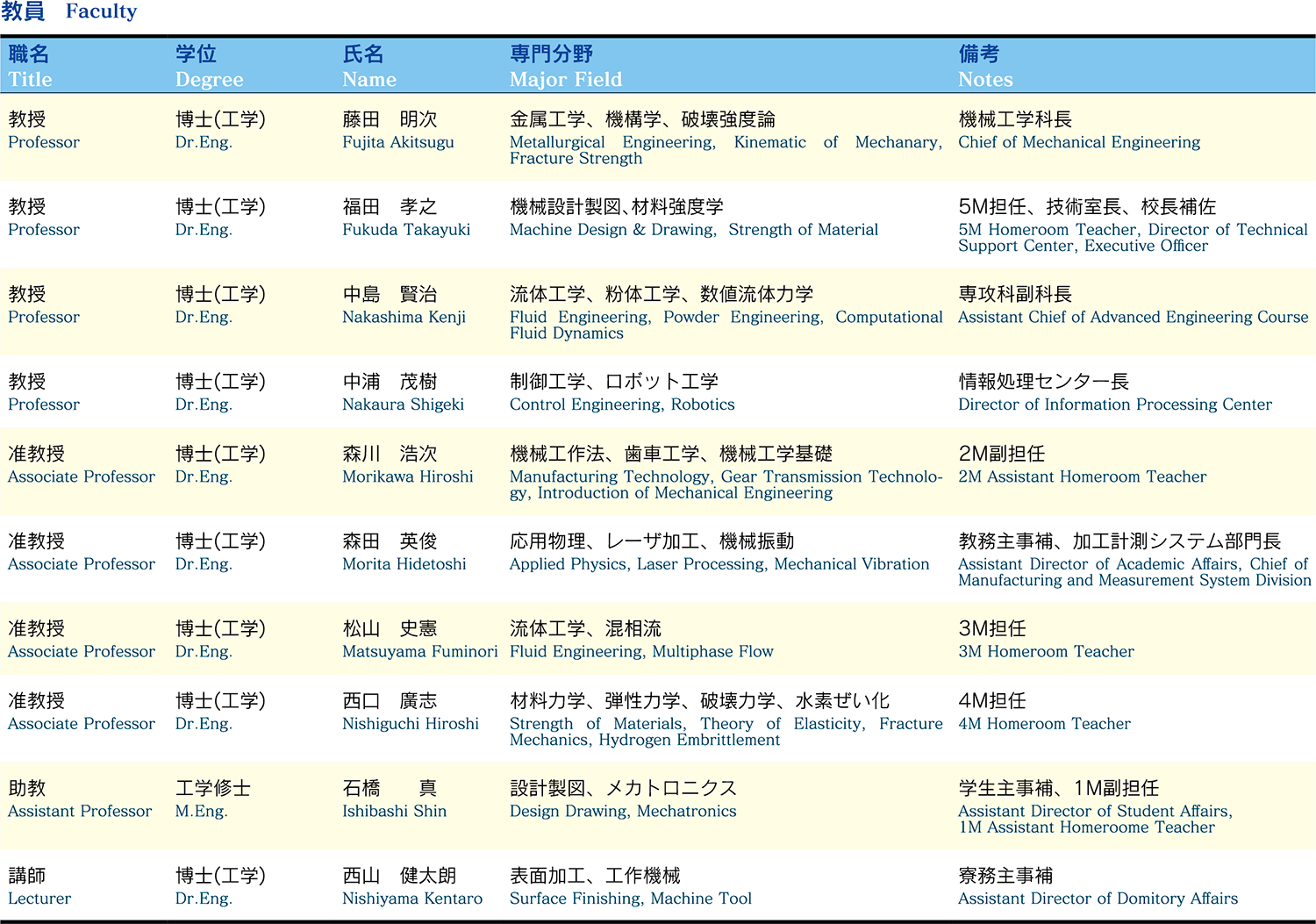Click the name 'Ishibashi Shin'
Screen dimensions: 1316x924
coord(395,812)
